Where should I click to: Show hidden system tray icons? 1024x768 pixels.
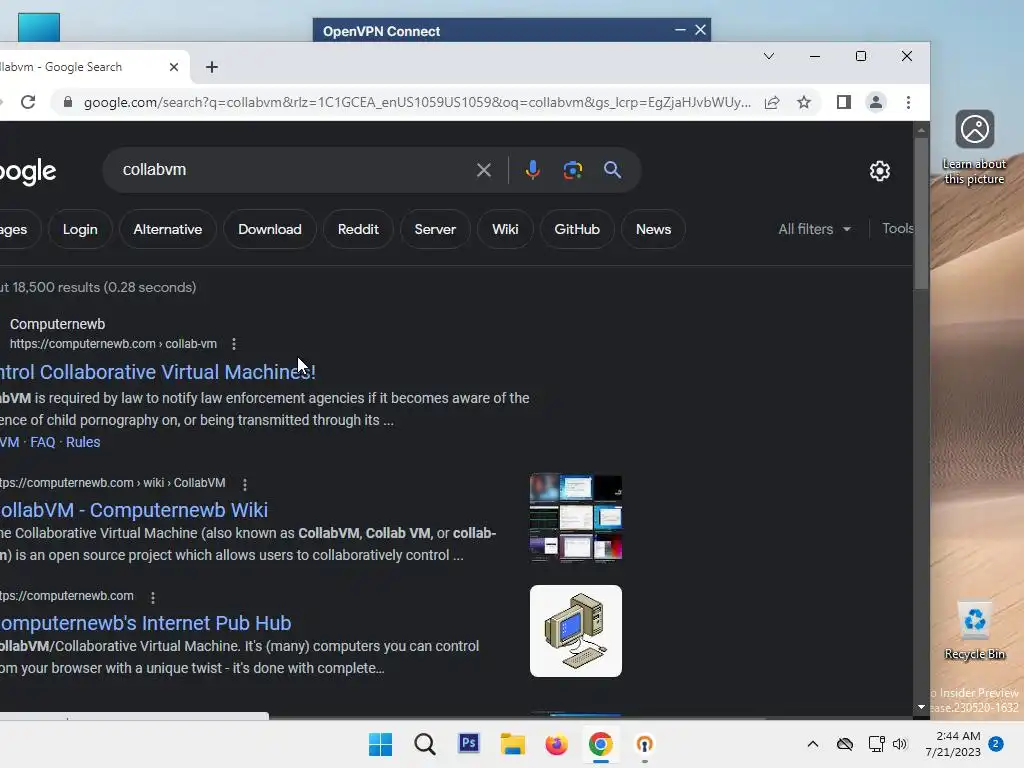pos(812,744)
